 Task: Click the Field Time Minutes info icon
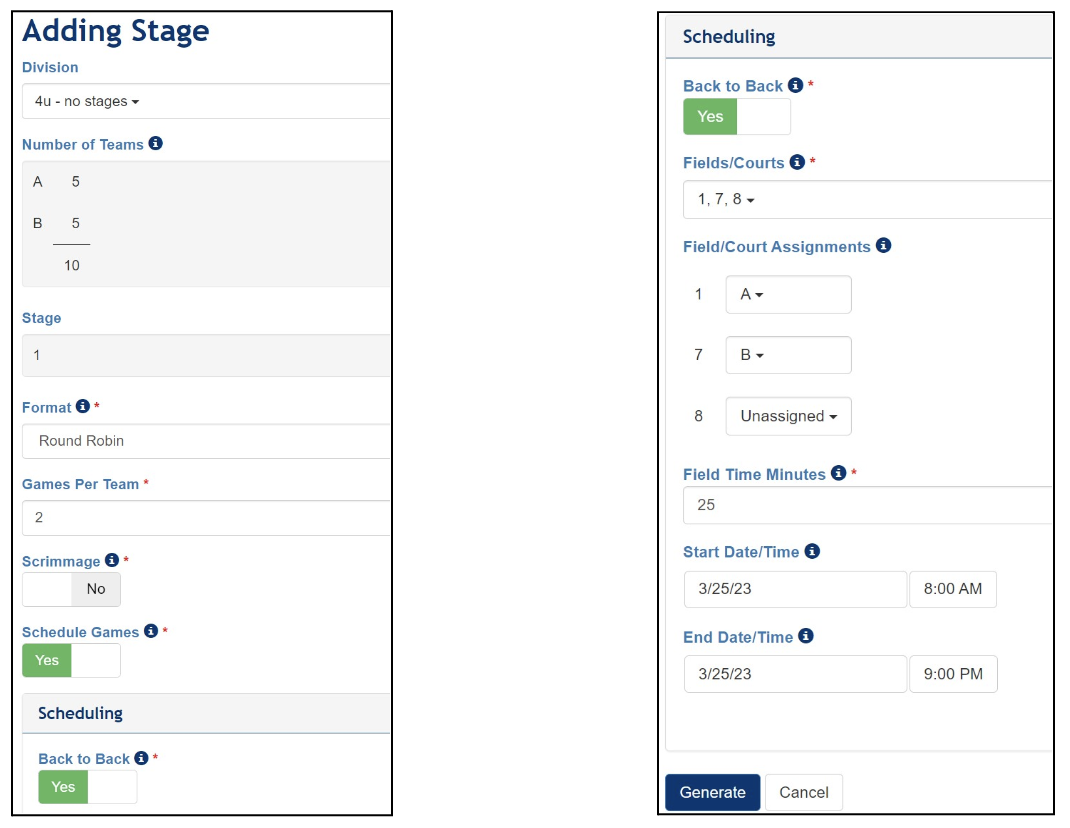point(838,474)
